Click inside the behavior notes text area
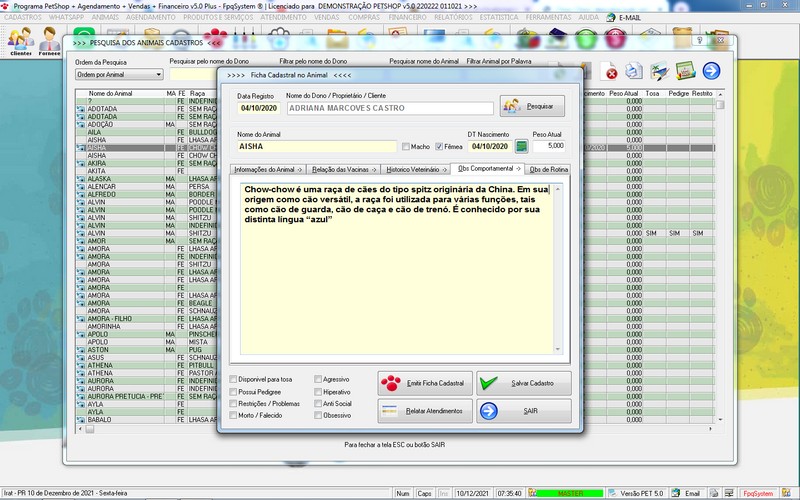This screenshot has height=500, width=800. 396,269
